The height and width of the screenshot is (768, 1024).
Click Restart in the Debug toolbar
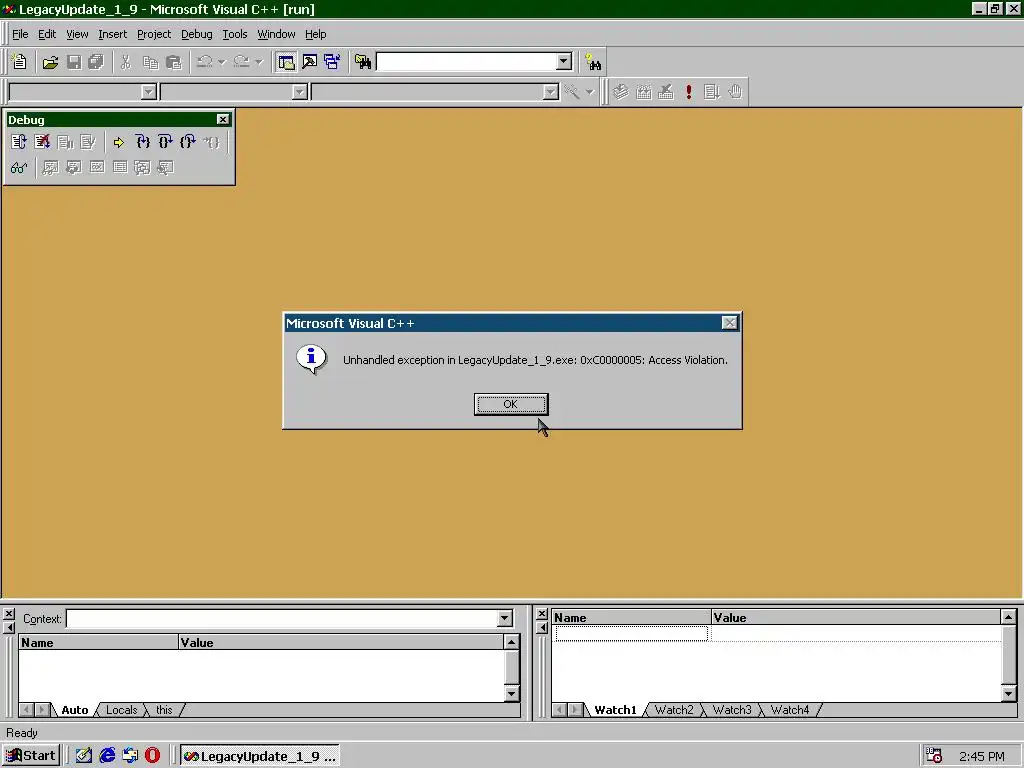coord(19,142)
